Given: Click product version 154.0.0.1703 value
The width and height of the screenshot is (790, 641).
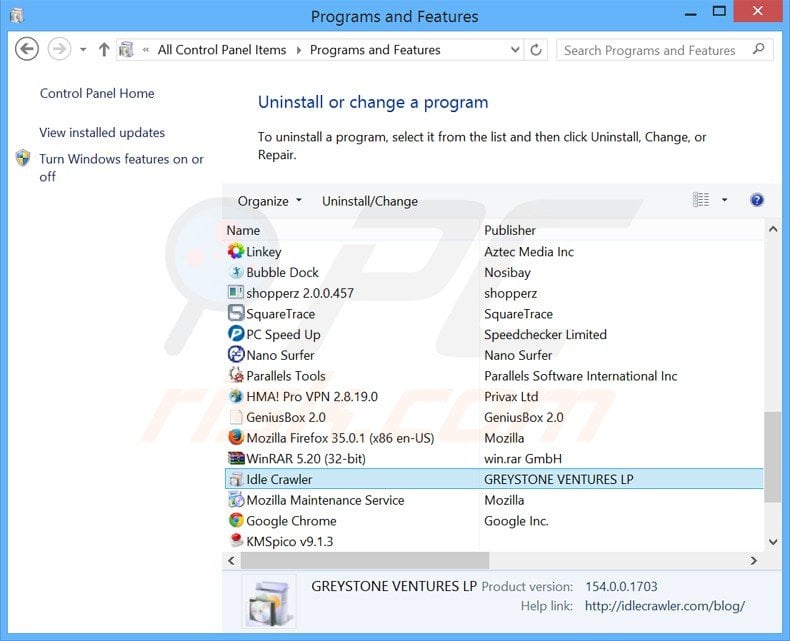Looking at the screenshot, I should [x=621, y=587].
